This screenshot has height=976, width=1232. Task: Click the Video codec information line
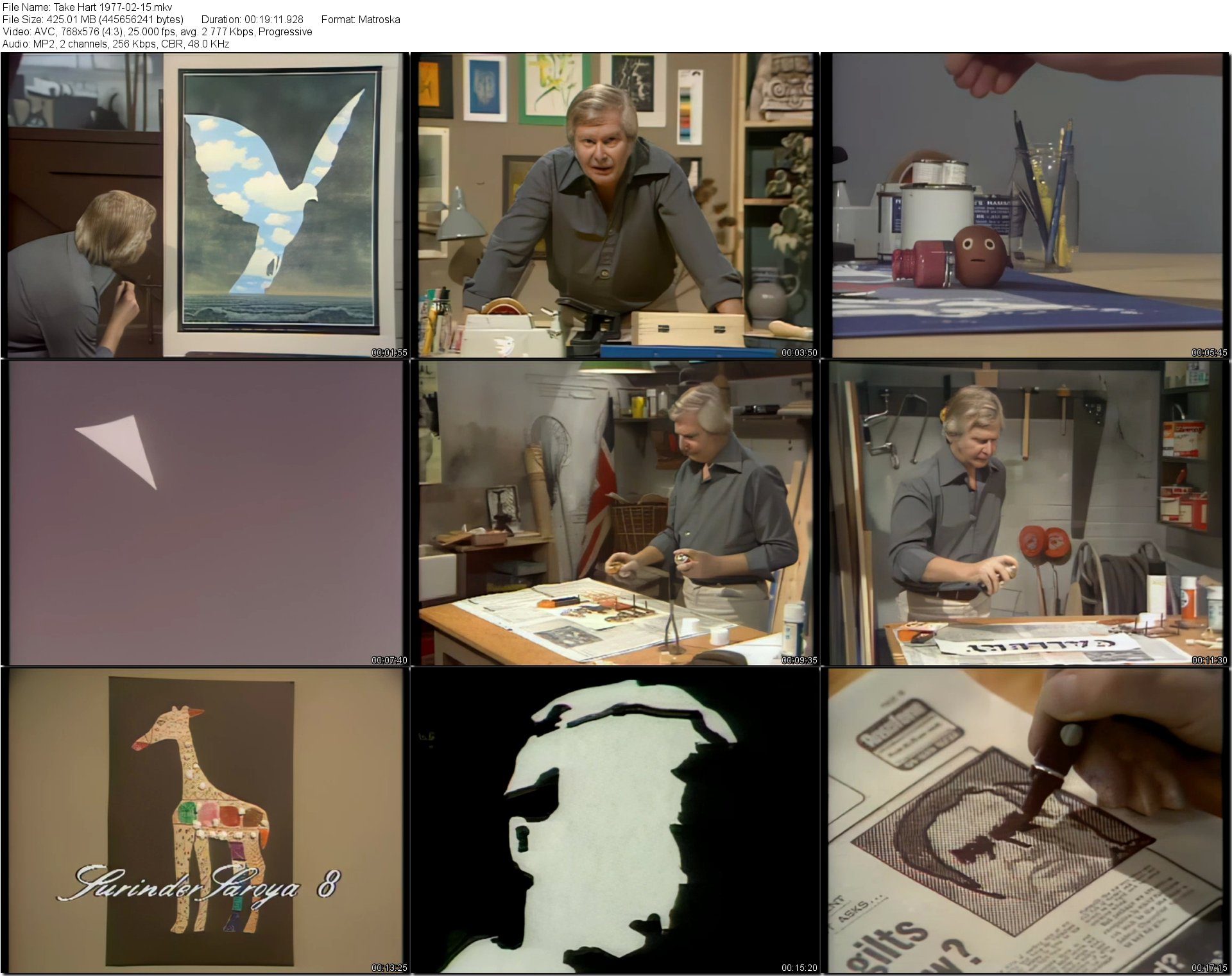(157, 31)
